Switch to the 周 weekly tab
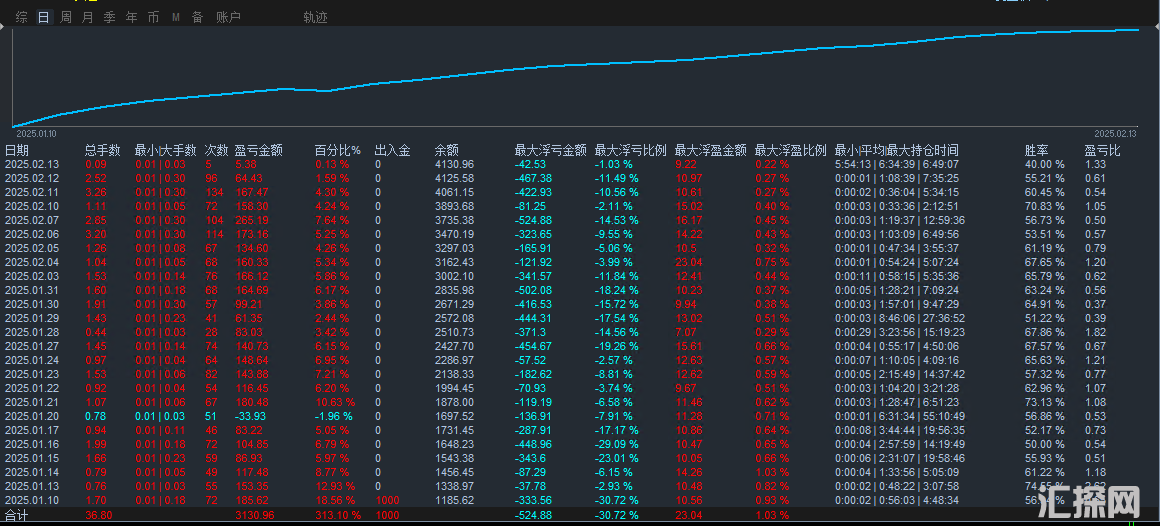 [66, 17]
